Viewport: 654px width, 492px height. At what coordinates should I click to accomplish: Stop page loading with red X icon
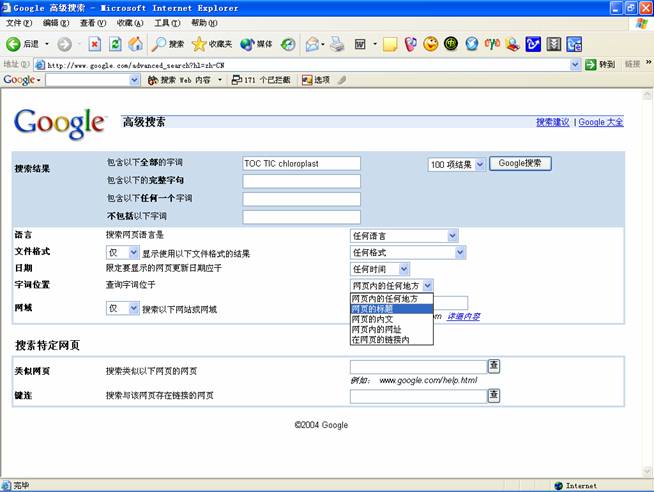pyautogui.click(x=95, y=44)
